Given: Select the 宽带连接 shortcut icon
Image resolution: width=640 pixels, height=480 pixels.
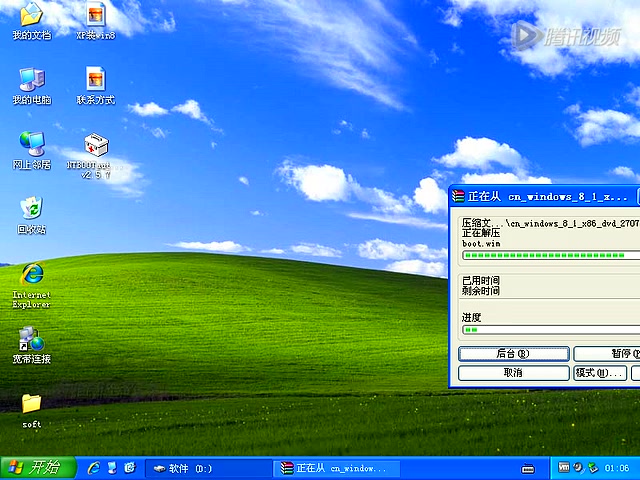Looking at the screenshot, I should [31, 345].
